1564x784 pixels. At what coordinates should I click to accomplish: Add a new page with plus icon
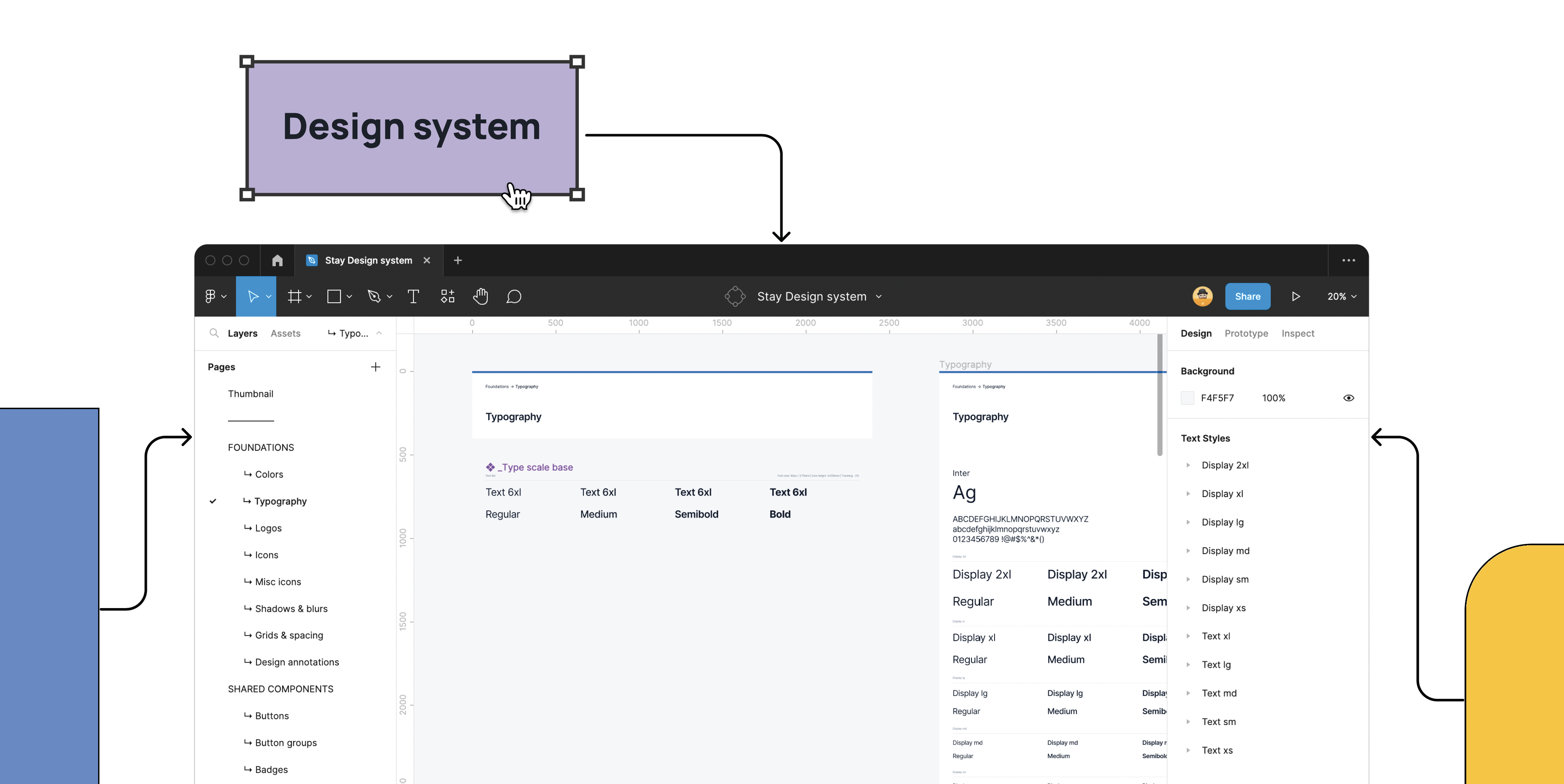click(375, 367)
